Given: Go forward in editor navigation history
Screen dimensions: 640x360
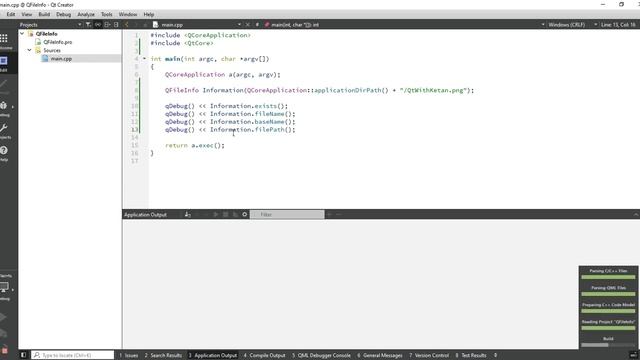Looking at the screenshot, I should (136, 24).
